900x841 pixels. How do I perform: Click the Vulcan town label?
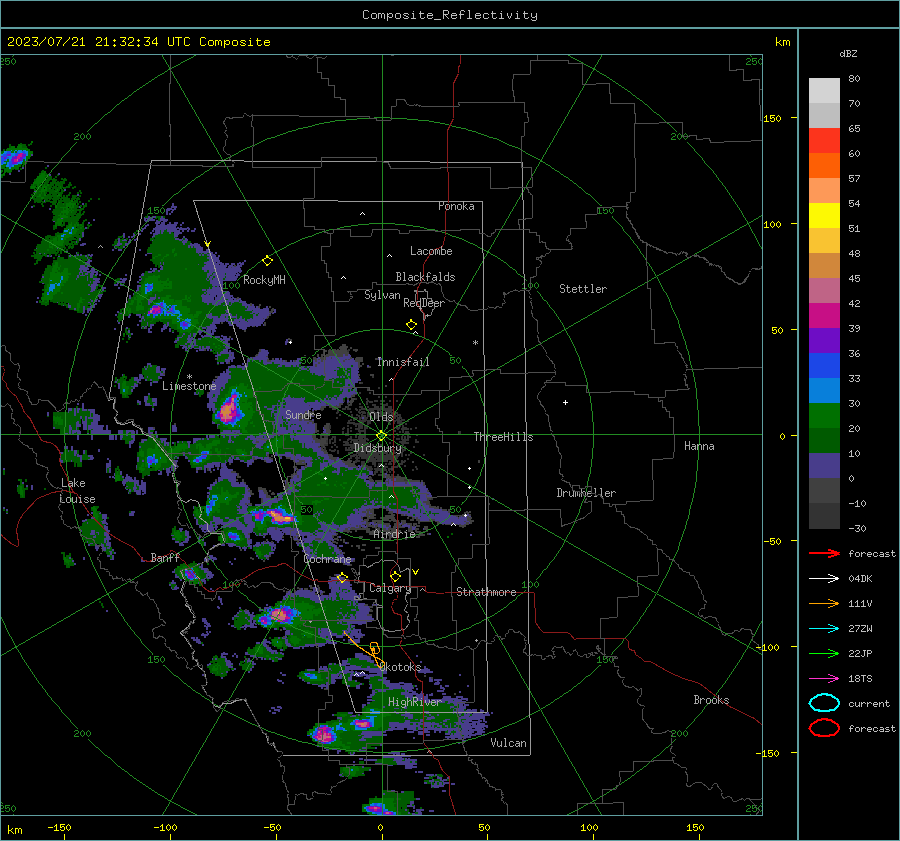[508, 743]
